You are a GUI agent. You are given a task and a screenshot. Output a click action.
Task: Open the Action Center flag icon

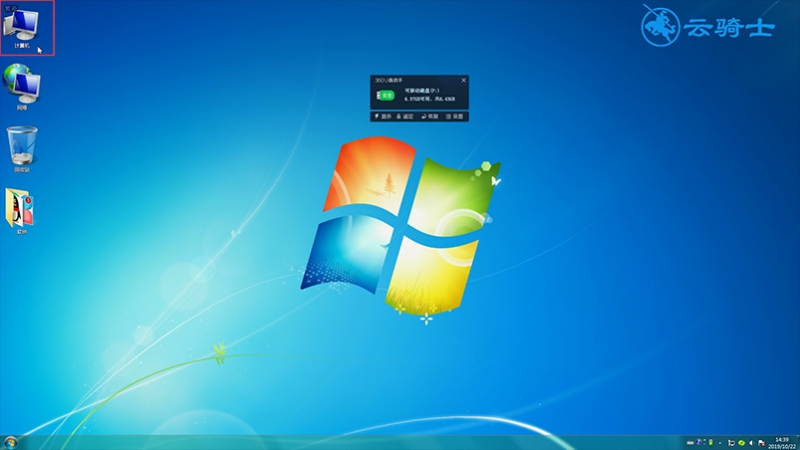click(761, 443)
